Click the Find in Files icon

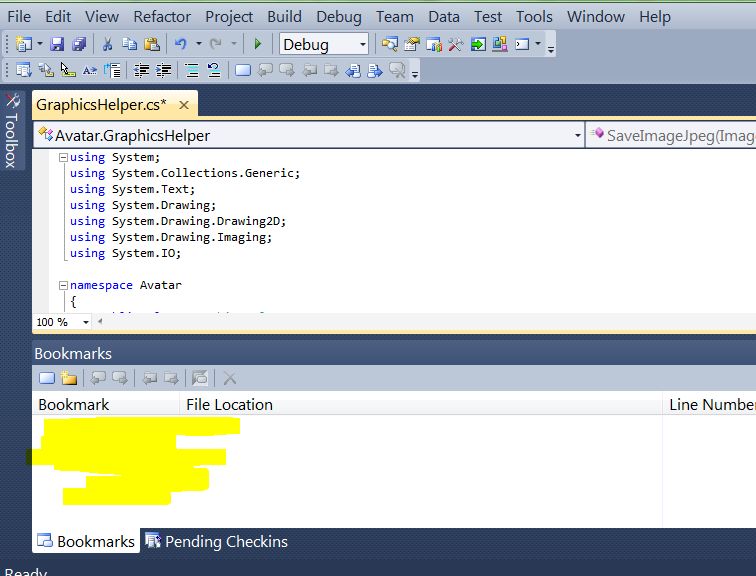point(390,44)
